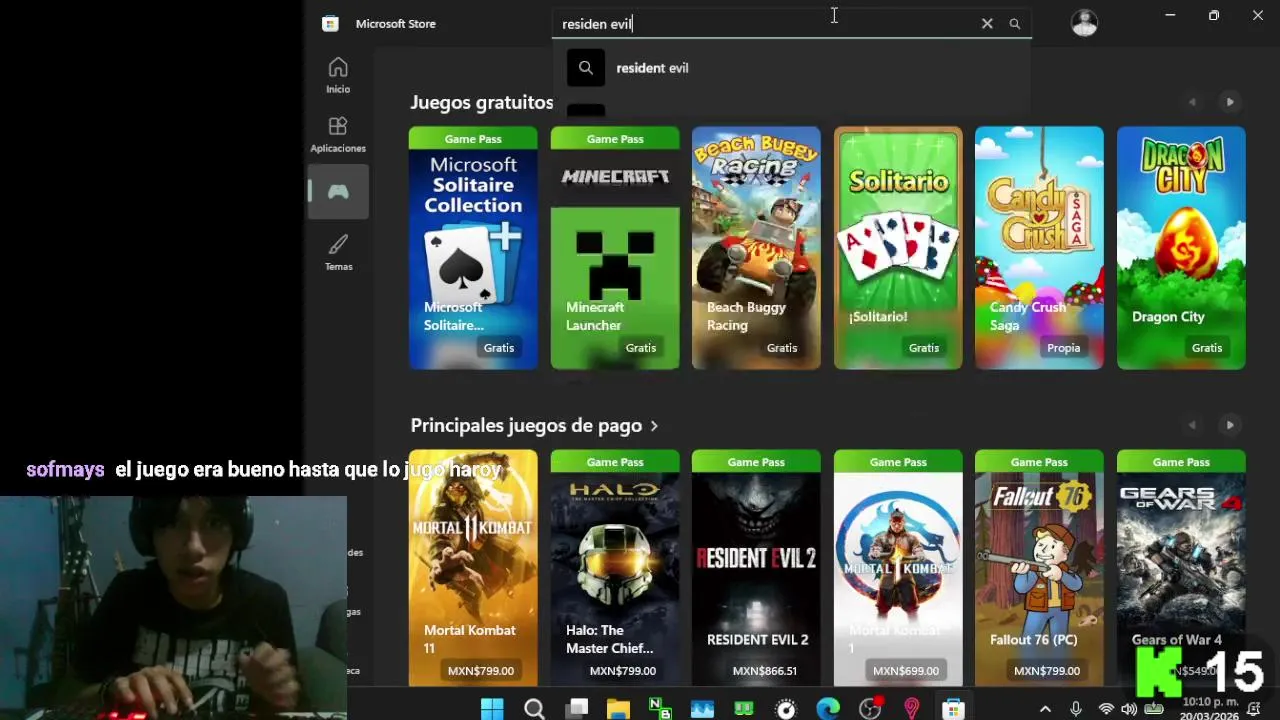Open the ¡Solitario! game card

tap(898, 248)
